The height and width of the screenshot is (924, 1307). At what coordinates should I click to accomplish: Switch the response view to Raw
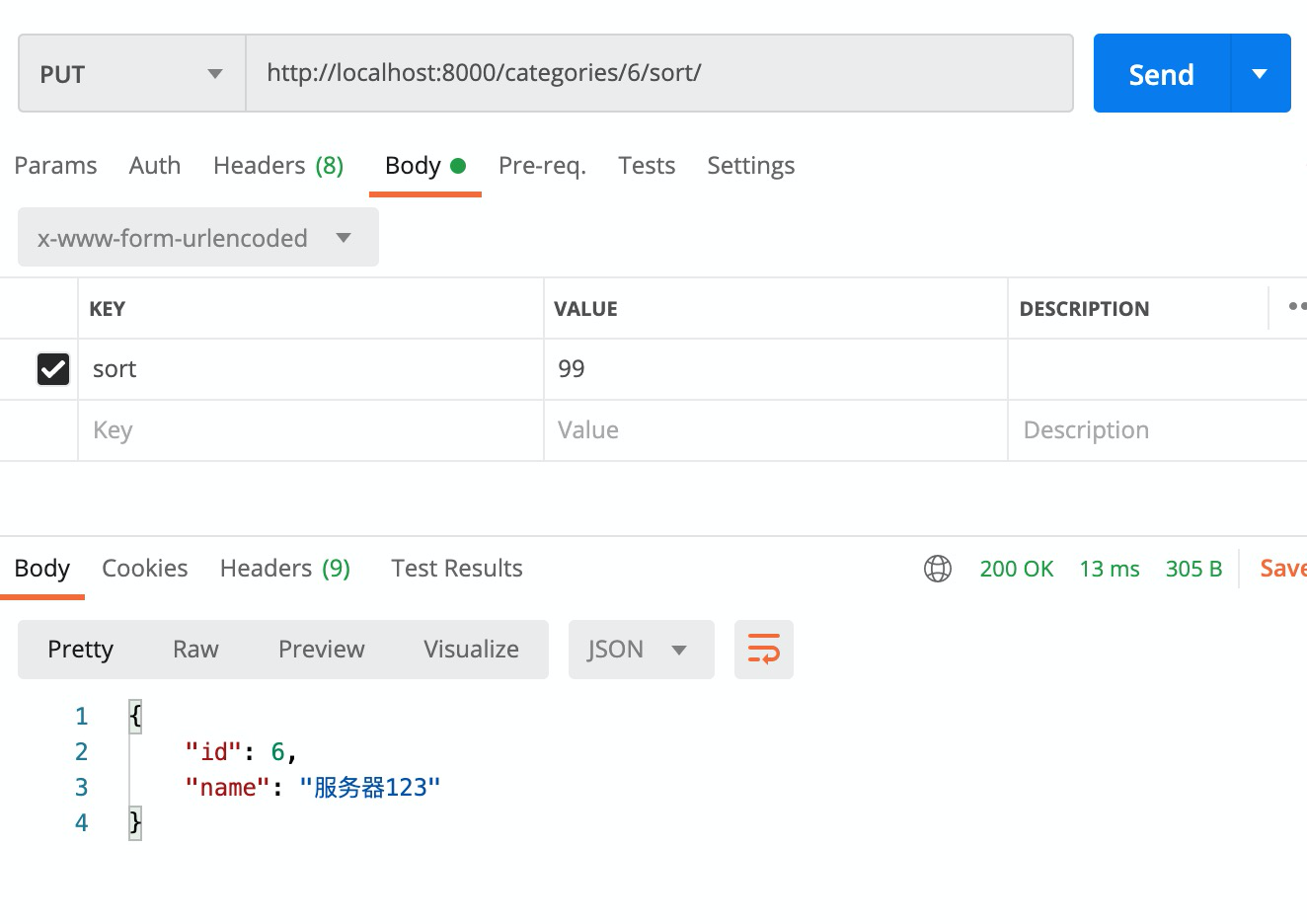(x=194, y=649)
